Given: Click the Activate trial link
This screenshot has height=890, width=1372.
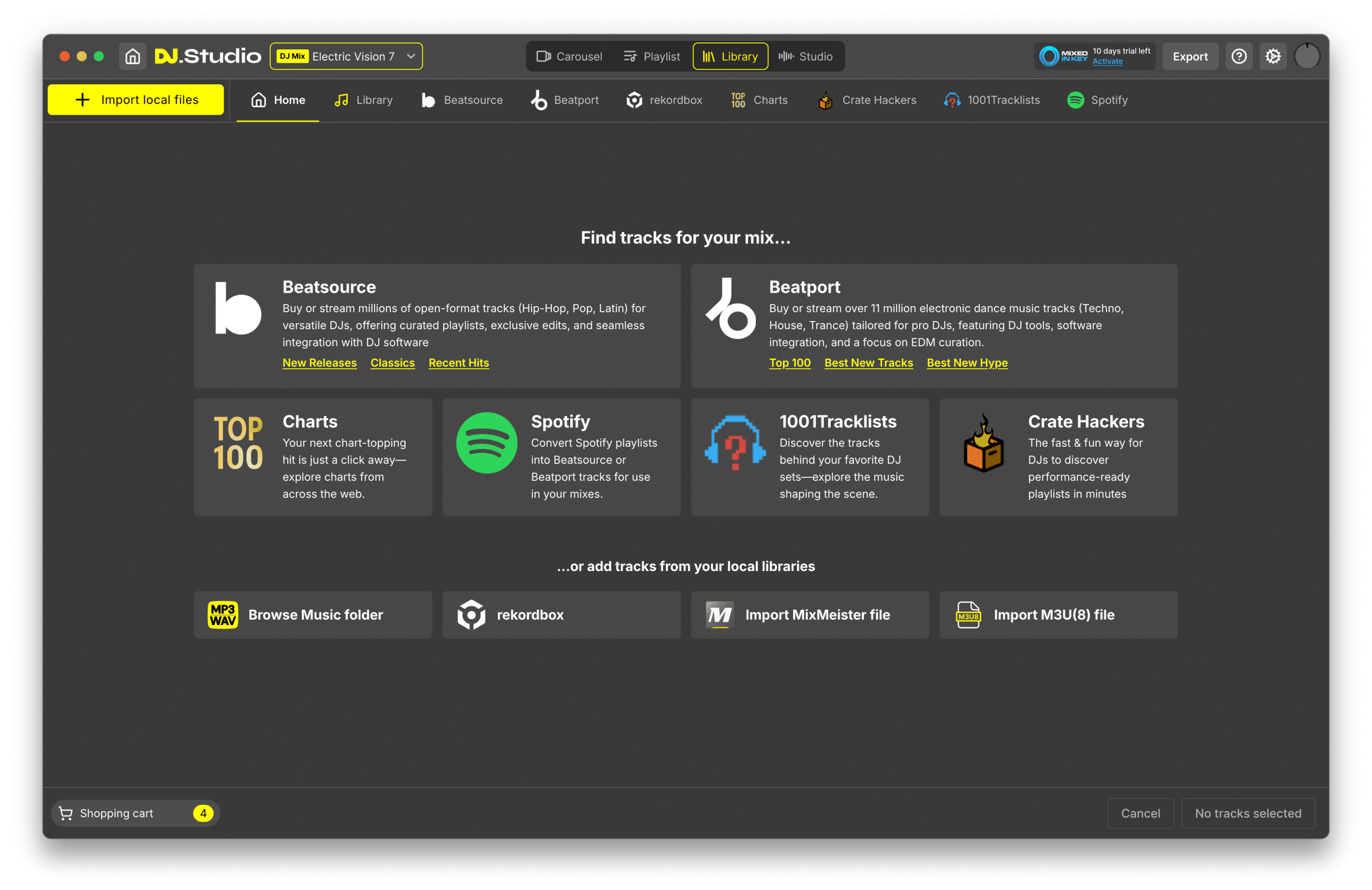Looking at the screenshot, I should [1107, 61].
